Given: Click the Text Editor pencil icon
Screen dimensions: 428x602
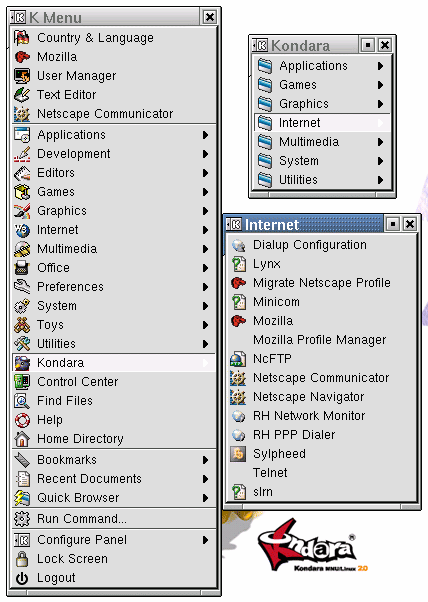Looking at the screenshot, I should click(22, 95).
